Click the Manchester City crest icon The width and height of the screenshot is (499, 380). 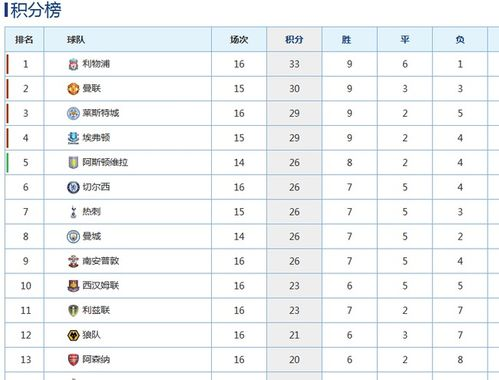point(73,237)
